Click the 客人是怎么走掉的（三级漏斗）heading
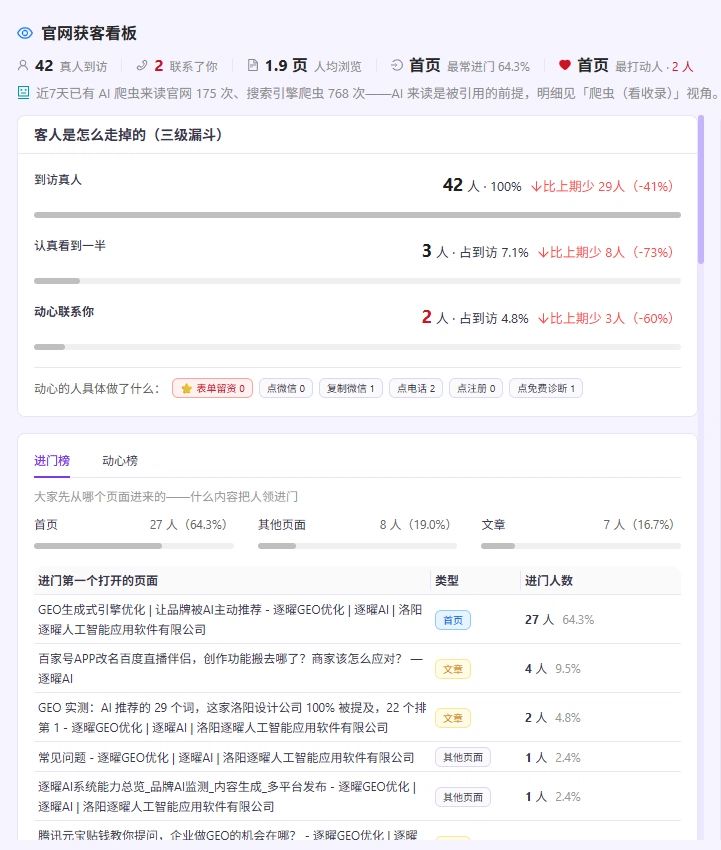The image size is (721, 850). pyautogui.click(x=128, y=134)
